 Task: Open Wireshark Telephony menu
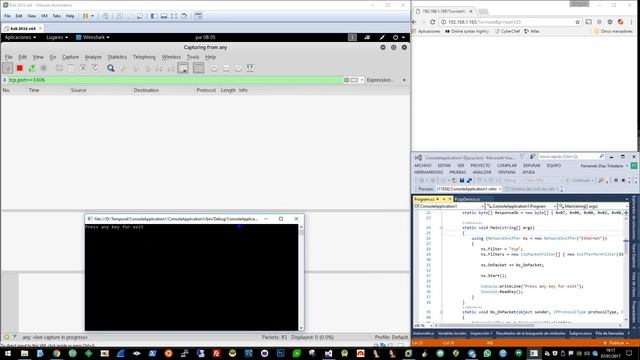pos(144,57)
